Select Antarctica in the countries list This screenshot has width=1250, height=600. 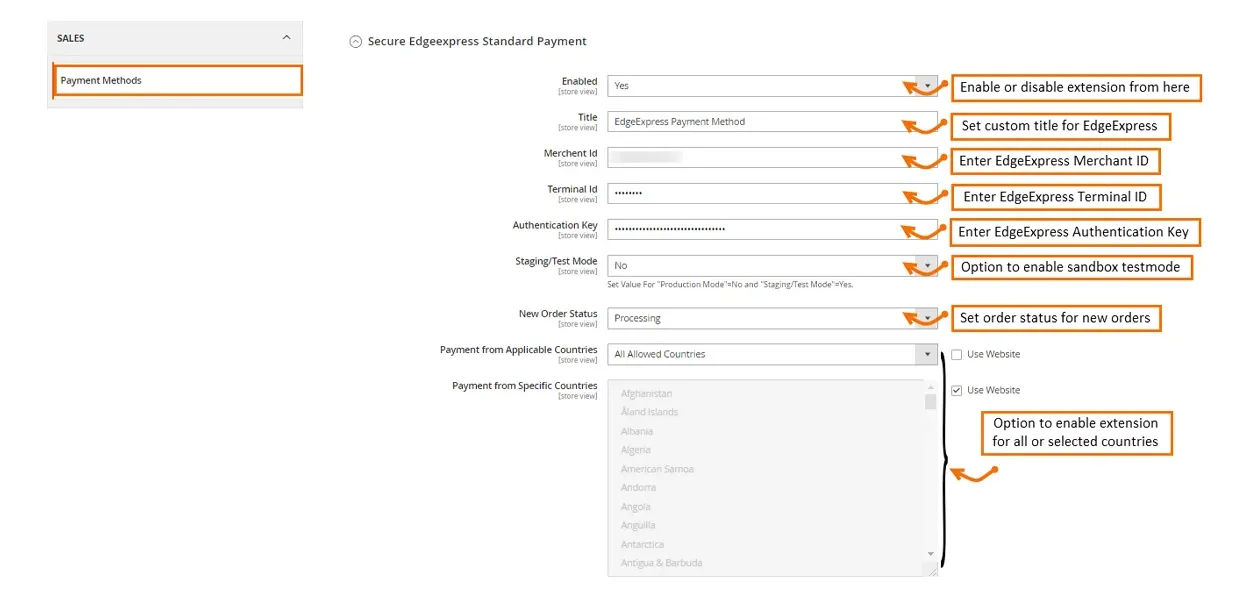point(642,544)
